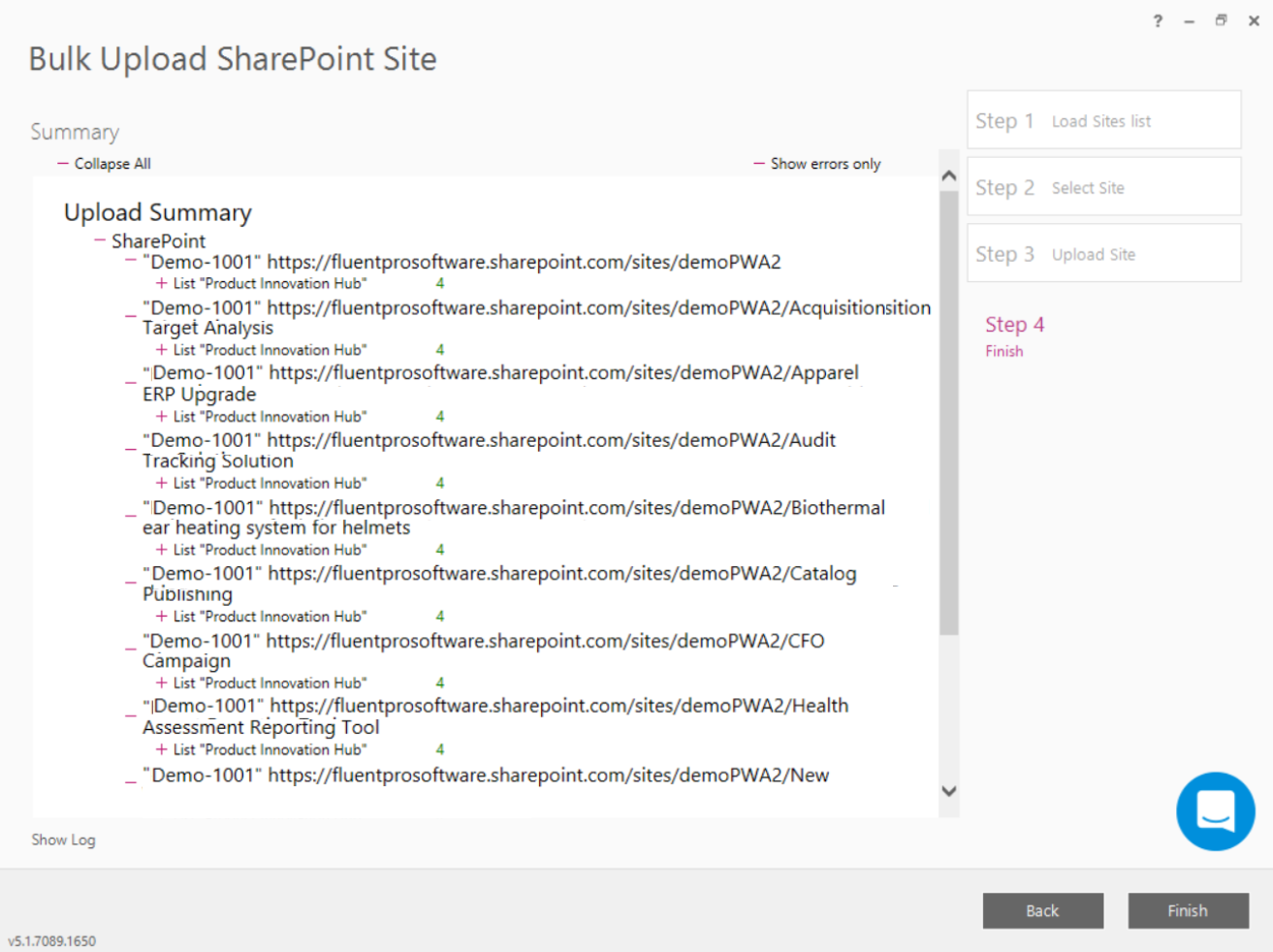1273x952 pixels.
Task: Go to Step 3 Upload Site
Action: pos(1104,254)
